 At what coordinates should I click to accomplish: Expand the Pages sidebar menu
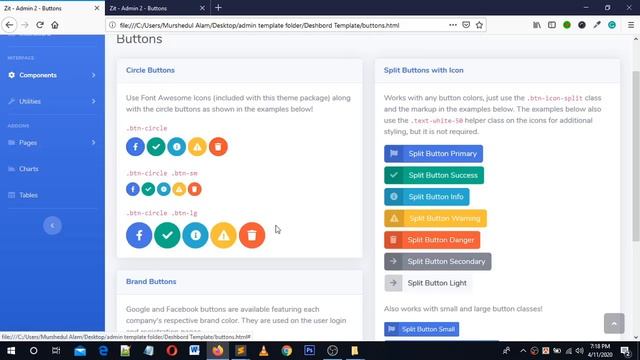coord(52,142)
